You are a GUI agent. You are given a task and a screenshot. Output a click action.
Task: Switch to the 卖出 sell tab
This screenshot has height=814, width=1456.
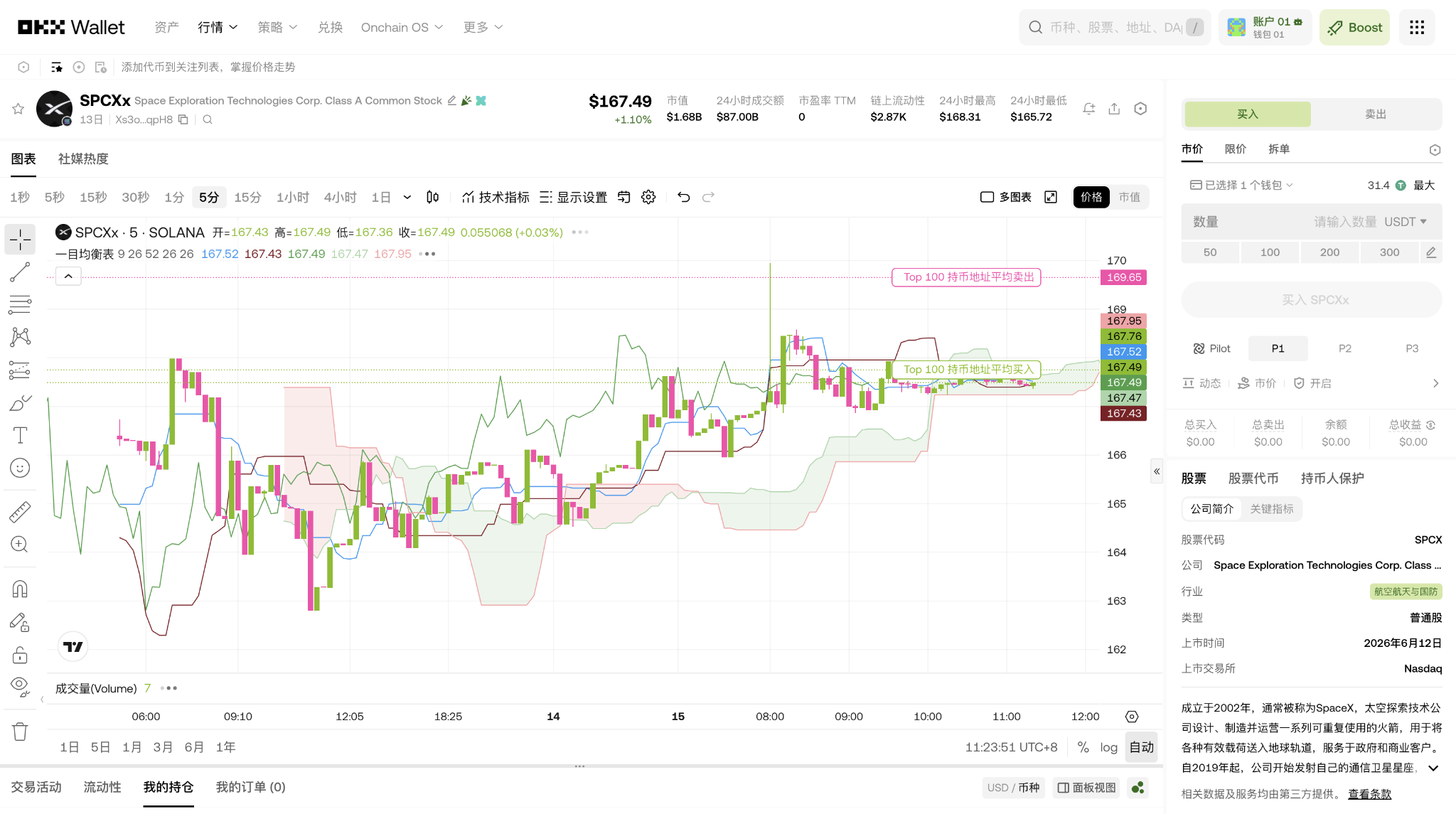pos(1376,114)
